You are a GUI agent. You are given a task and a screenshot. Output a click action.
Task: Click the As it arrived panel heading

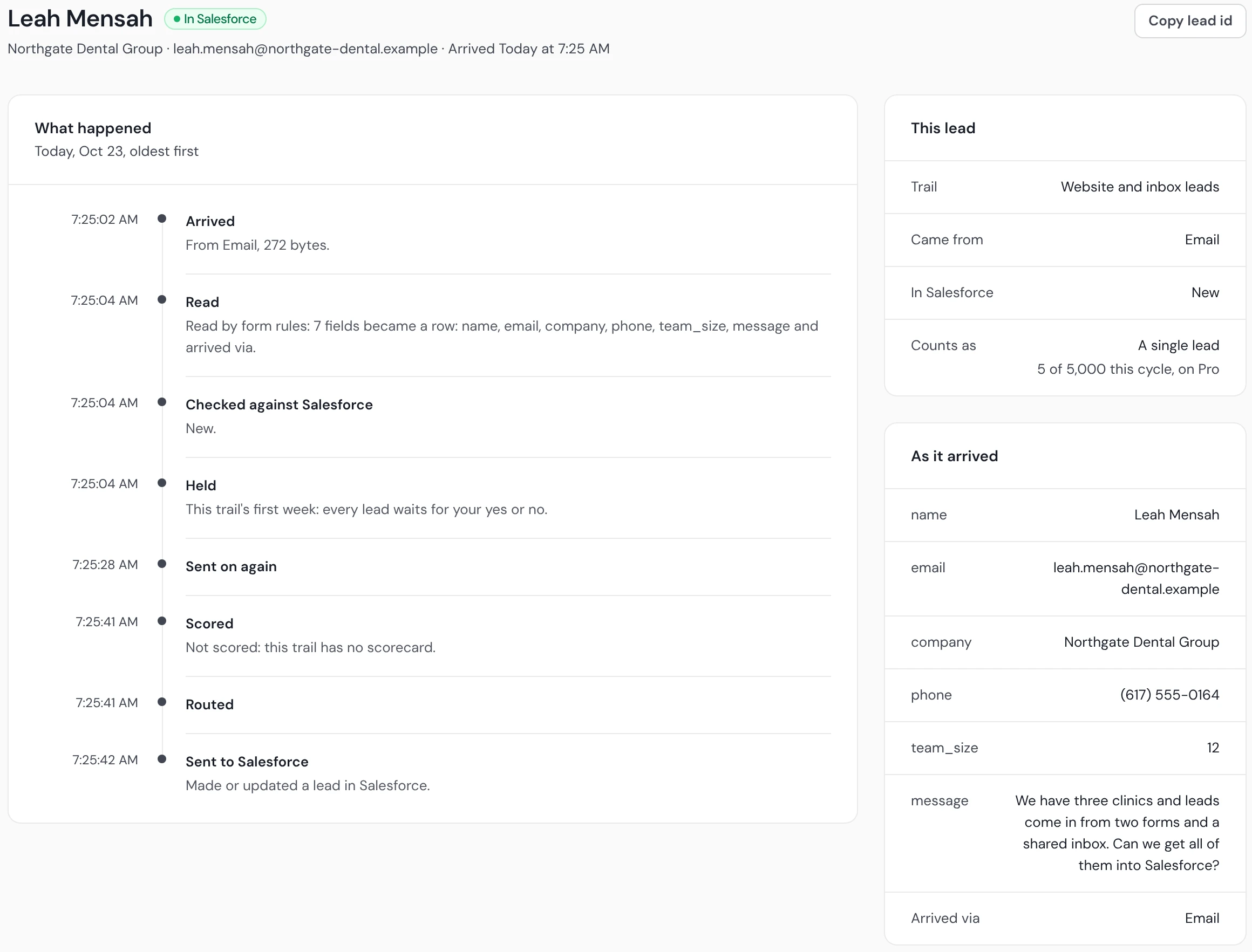(x=954, y=456)
